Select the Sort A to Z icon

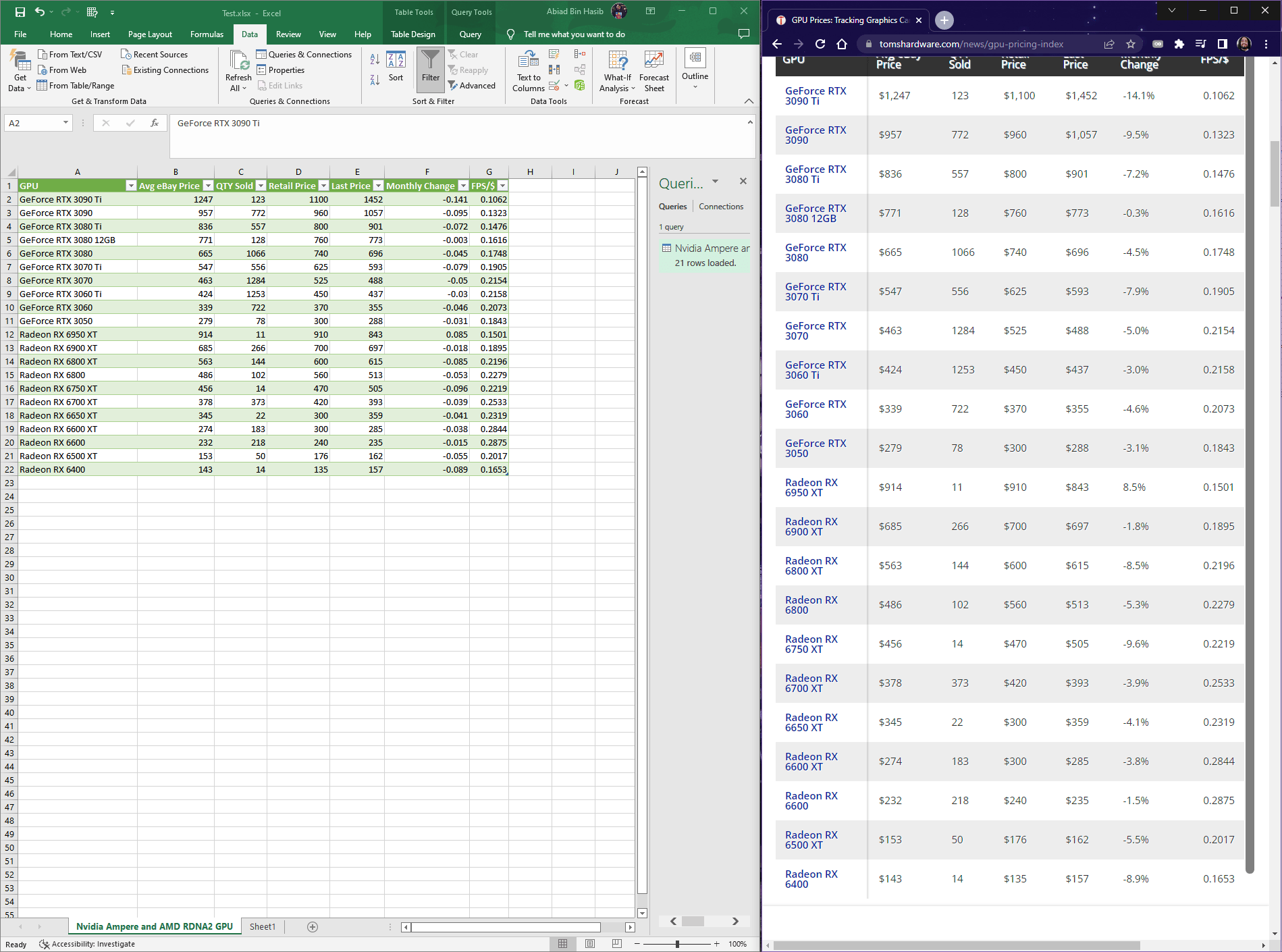click(x=374, y=59)
